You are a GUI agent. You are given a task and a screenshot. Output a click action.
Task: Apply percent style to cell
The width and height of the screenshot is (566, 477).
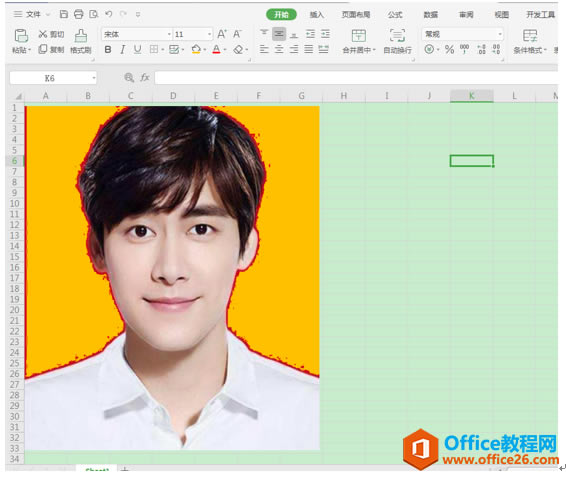[x=449, y=49]
